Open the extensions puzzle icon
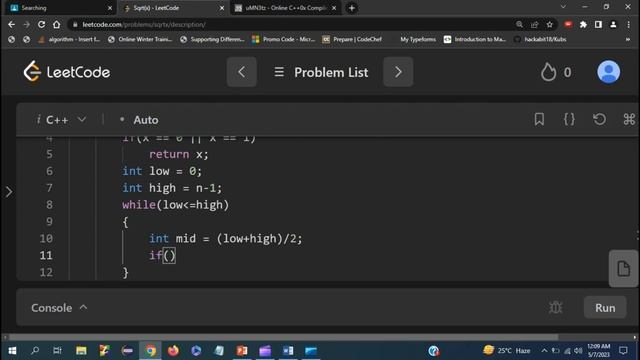The image size is (640, 360). 583,24
